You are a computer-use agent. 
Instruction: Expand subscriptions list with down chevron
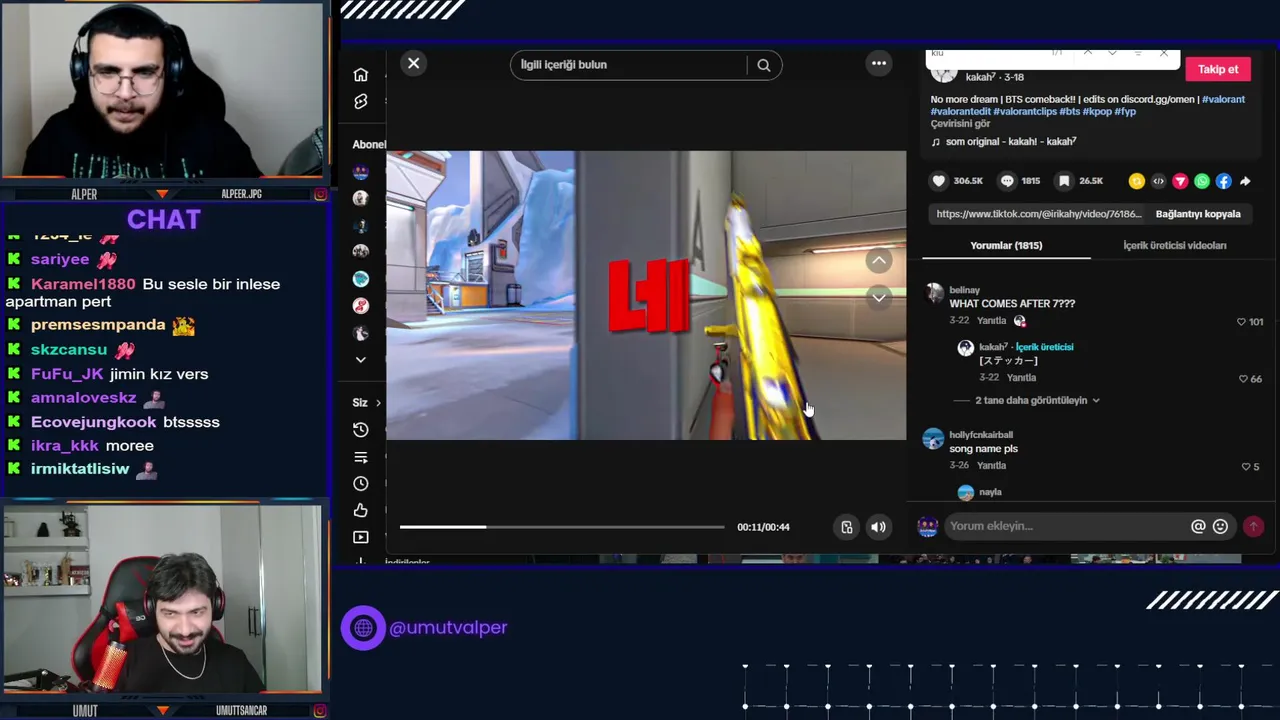point(361,360)
